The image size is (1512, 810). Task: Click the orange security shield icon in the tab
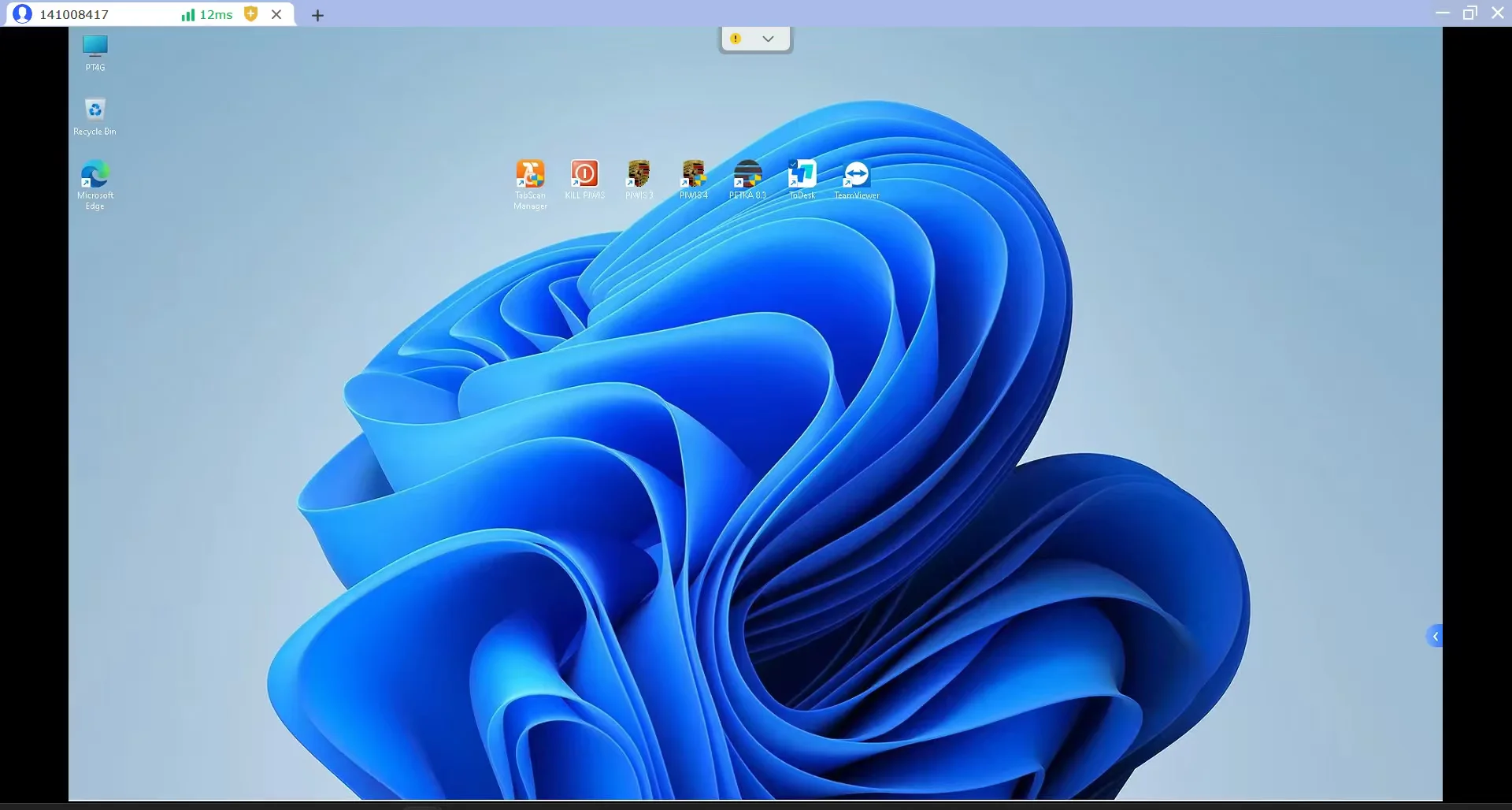pyautogui.click(x=251, y=14)
